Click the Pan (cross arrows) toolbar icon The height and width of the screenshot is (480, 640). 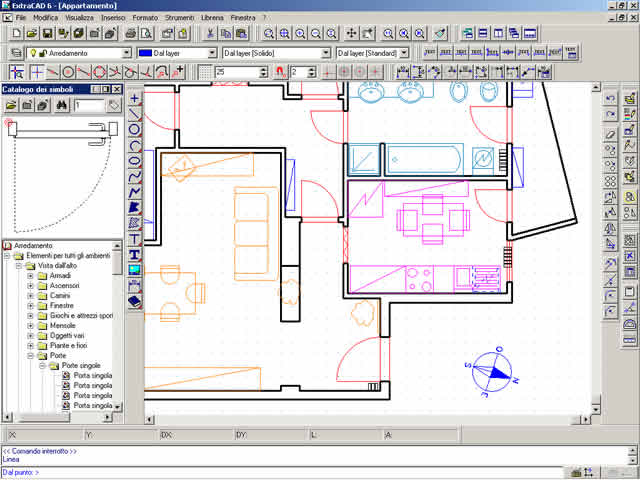coord(351,33)
